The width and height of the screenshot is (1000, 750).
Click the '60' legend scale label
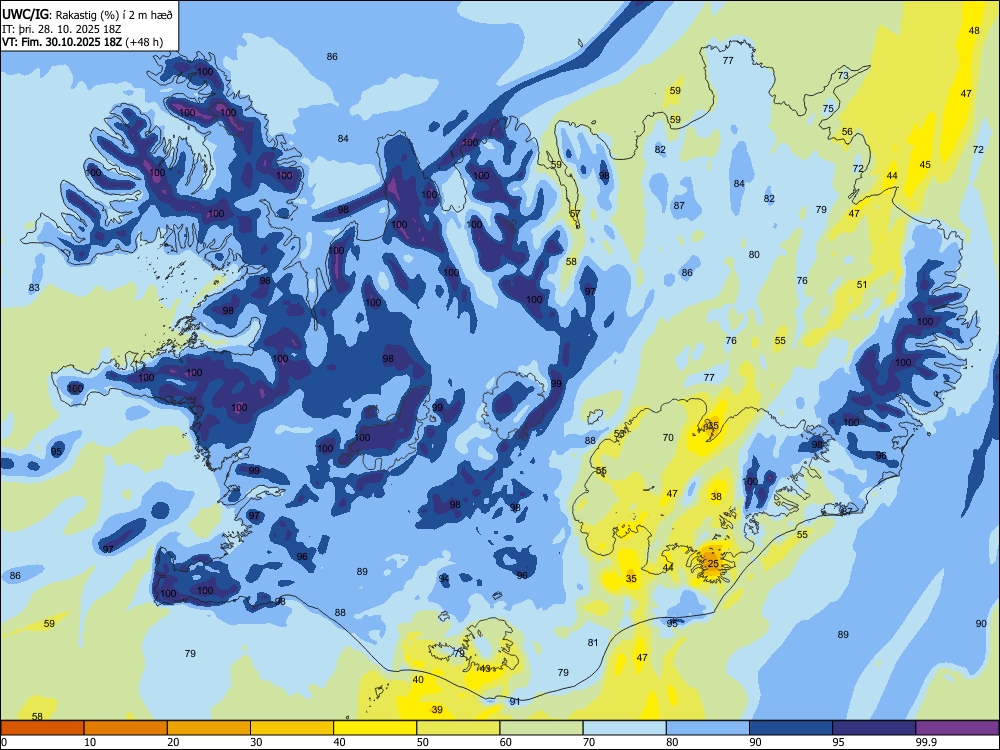tap(506, 742)
